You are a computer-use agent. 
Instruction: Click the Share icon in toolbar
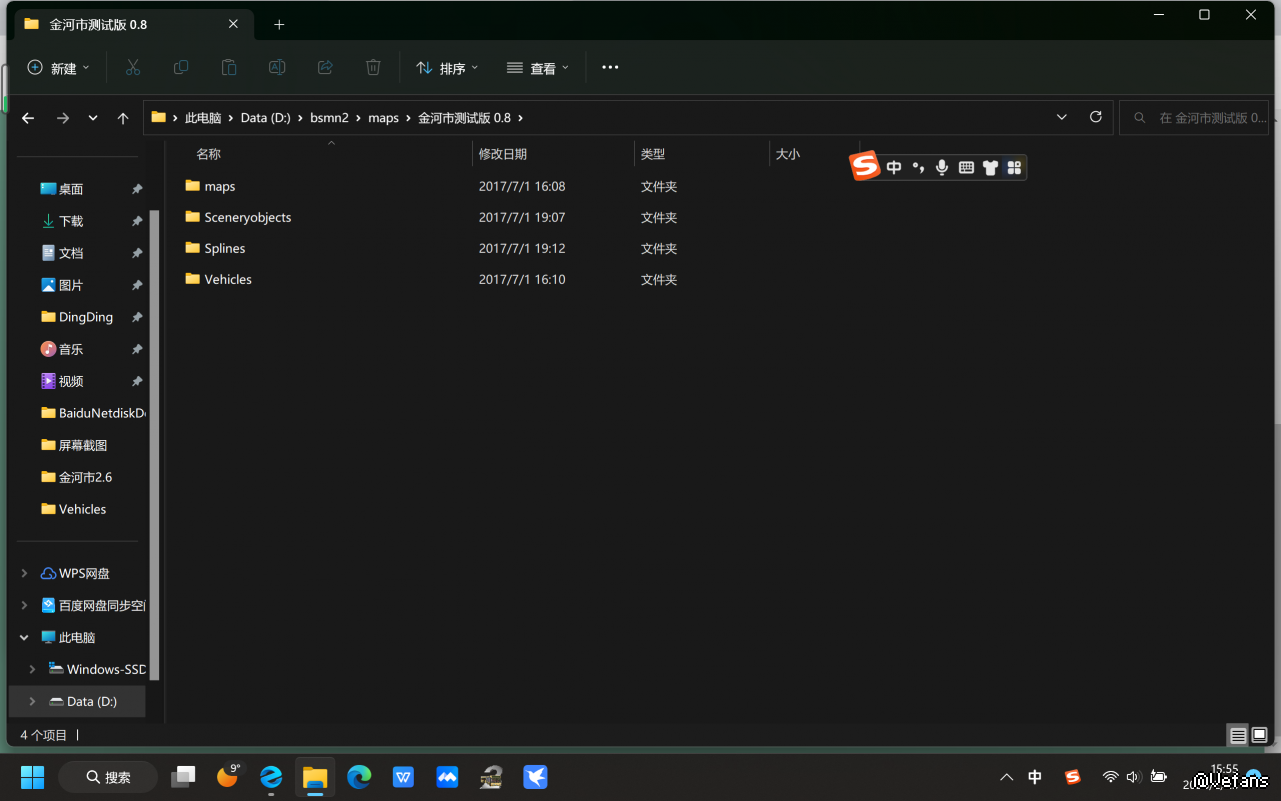(325, 67)
